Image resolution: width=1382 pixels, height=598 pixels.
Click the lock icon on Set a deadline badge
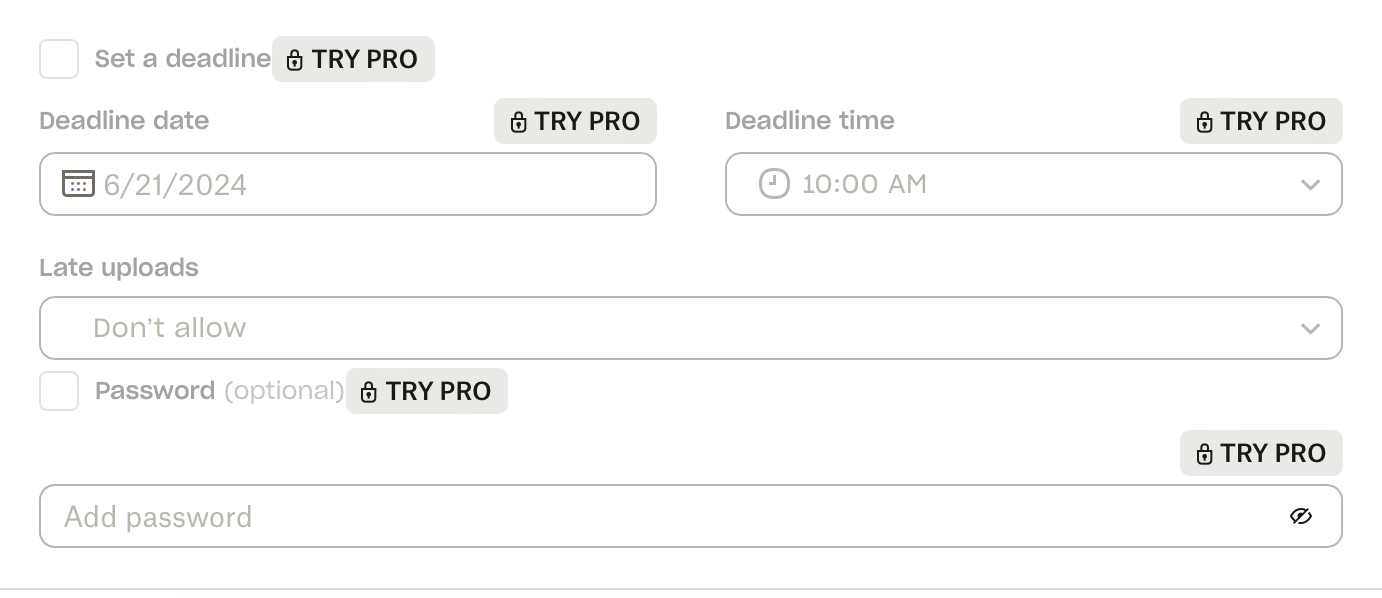point(294,60)
